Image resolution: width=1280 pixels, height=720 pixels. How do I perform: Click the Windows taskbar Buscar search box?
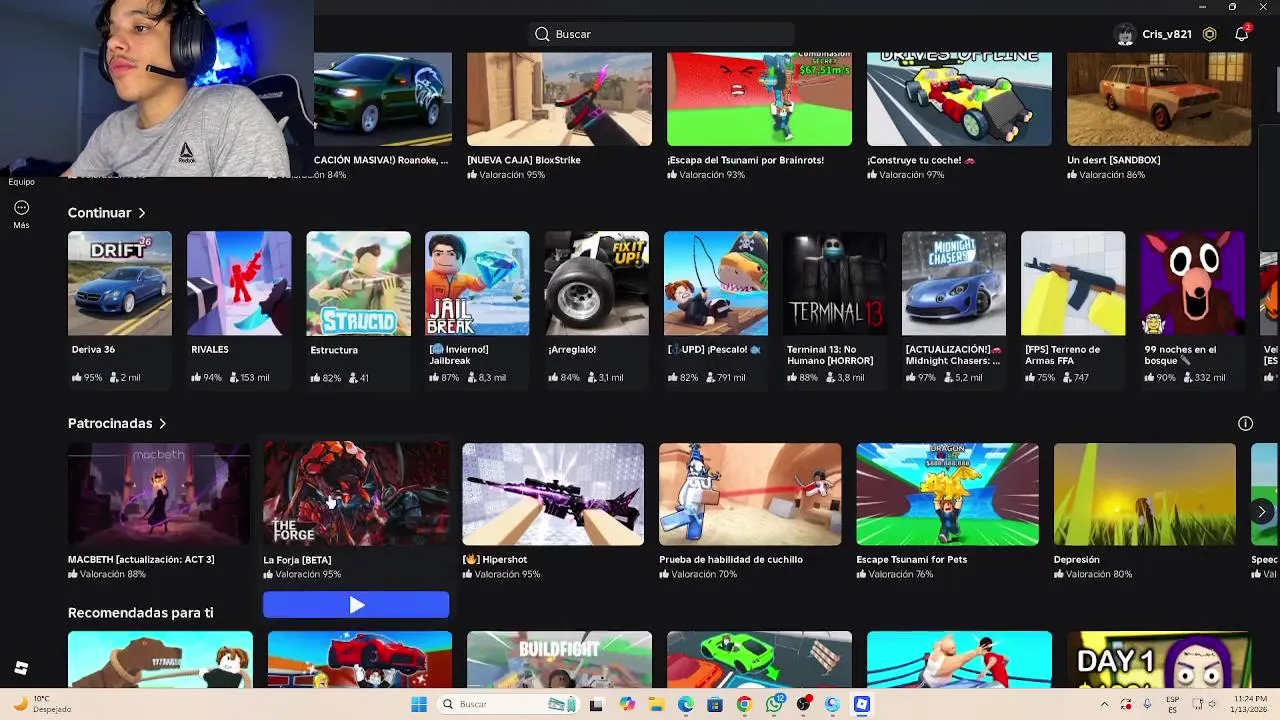point(510,704)
